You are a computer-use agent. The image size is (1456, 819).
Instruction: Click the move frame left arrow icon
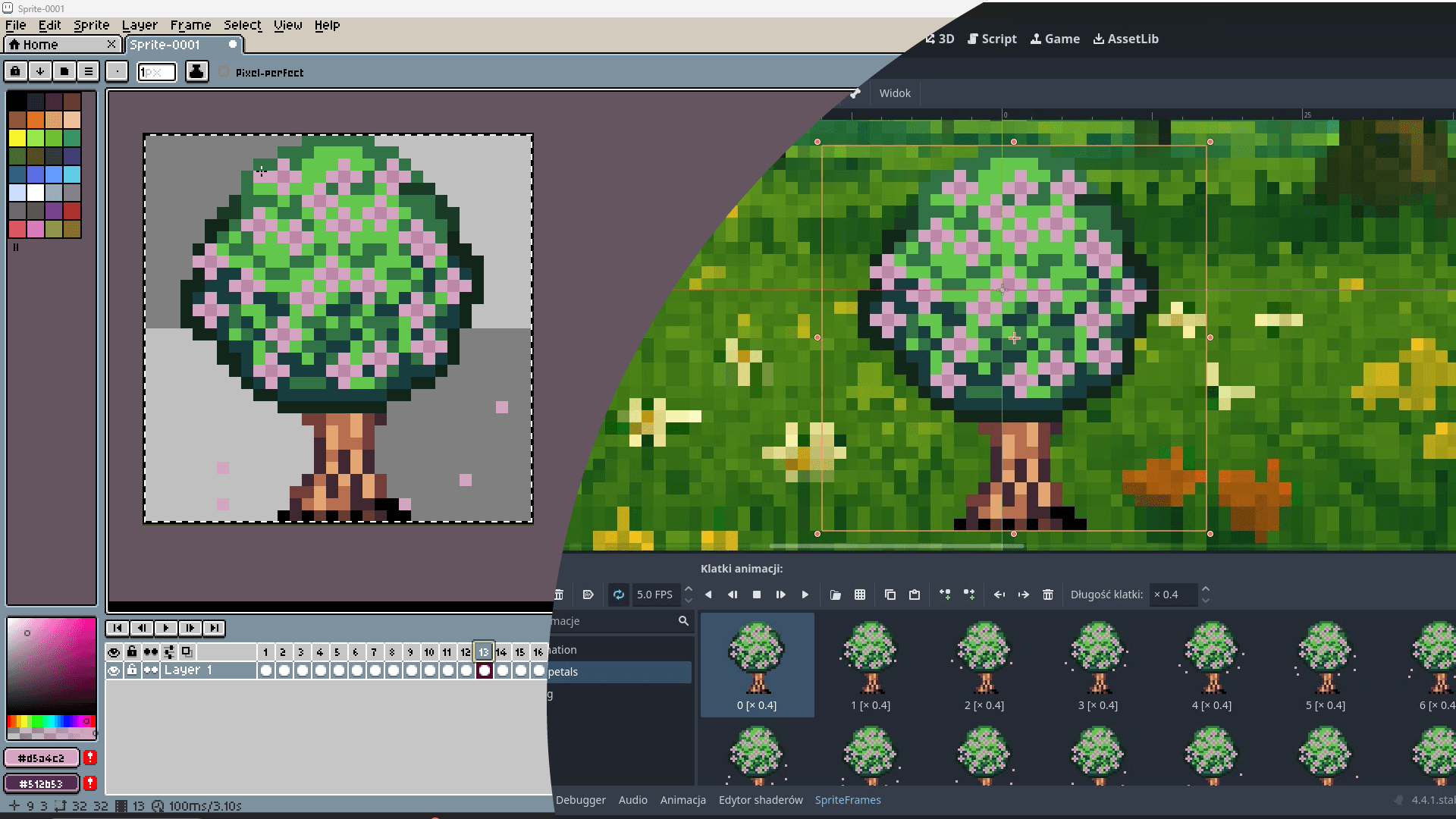tap(999, 595)
